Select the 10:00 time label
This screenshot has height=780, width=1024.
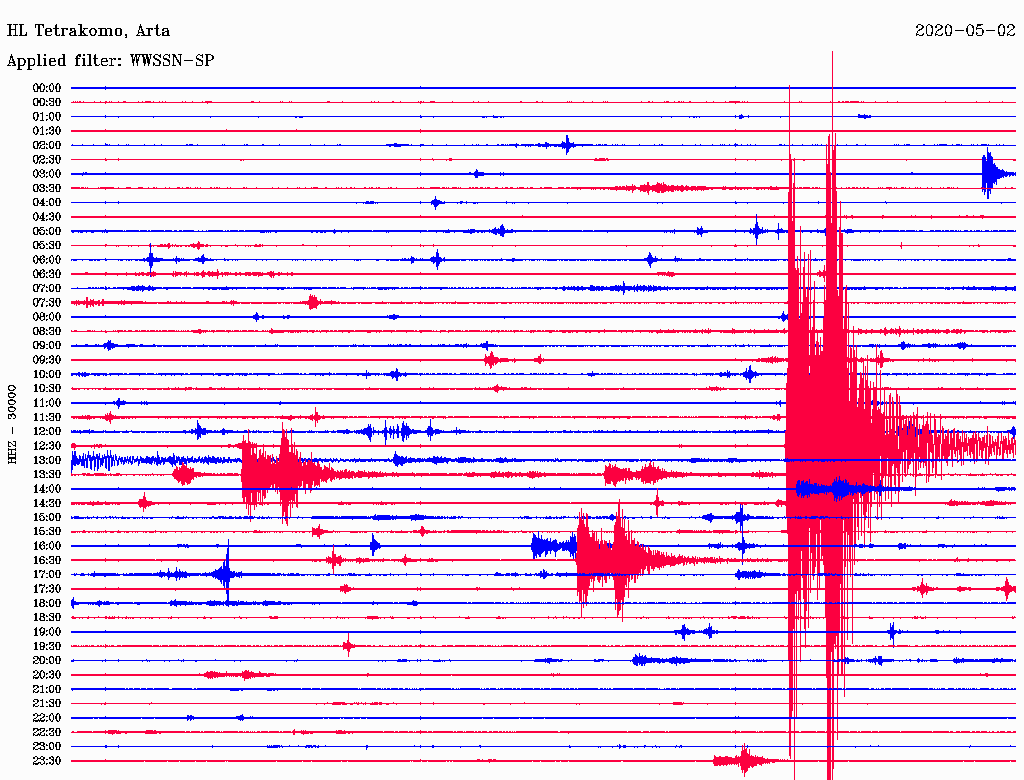(46, 375)
